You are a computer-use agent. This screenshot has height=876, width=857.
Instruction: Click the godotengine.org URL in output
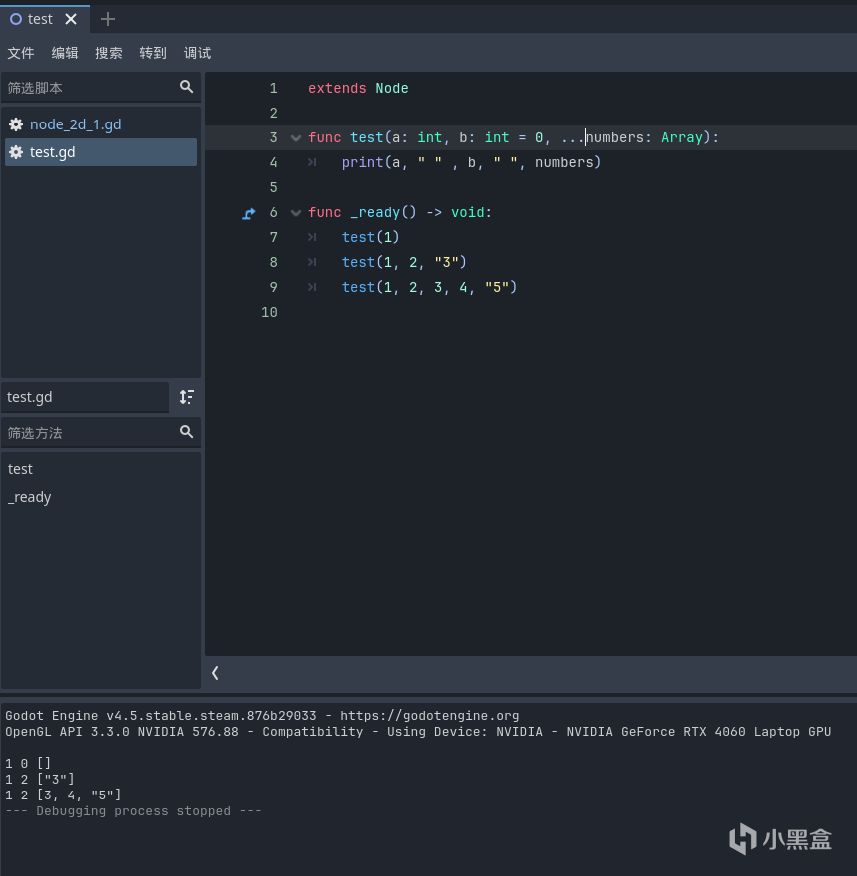point(429,716)
